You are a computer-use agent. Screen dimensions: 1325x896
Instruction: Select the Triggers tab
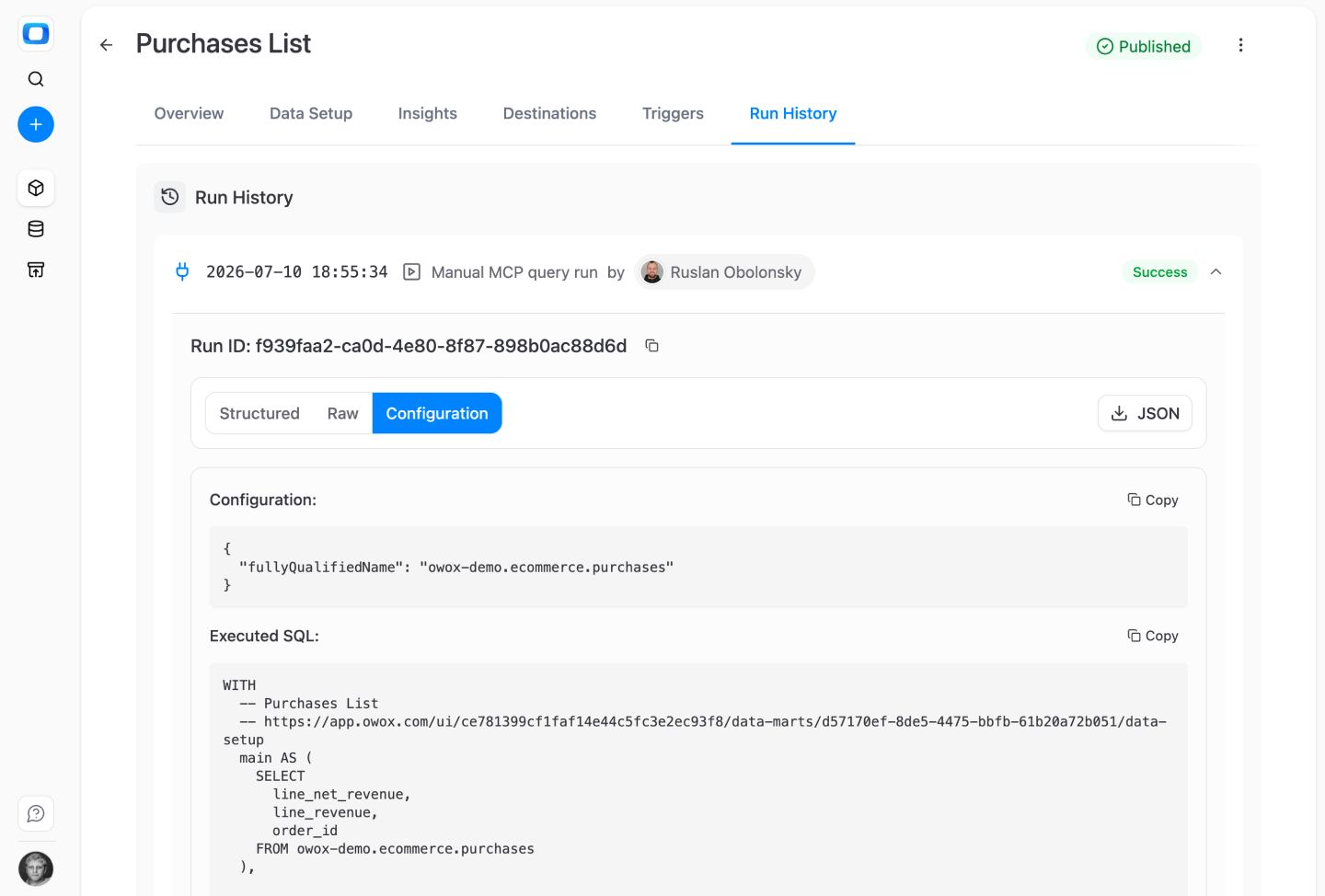[x=673, y=113]
